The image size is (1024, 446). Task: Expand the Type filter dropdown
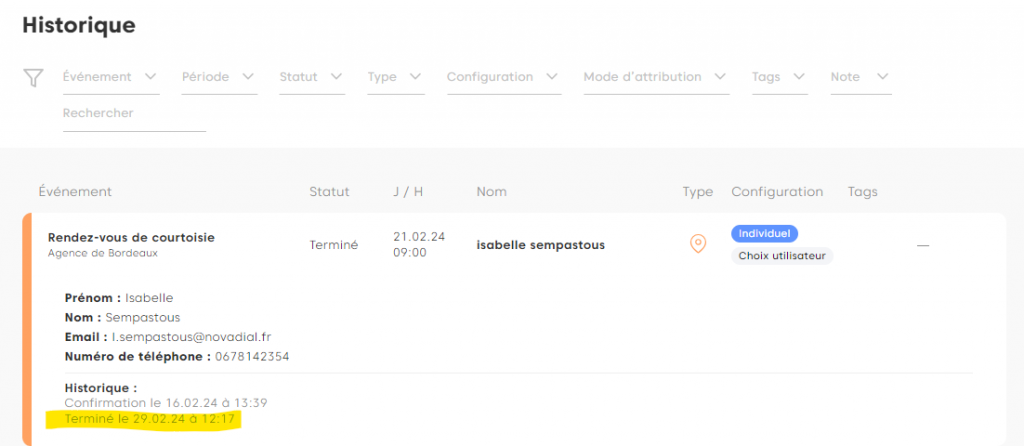395,77
